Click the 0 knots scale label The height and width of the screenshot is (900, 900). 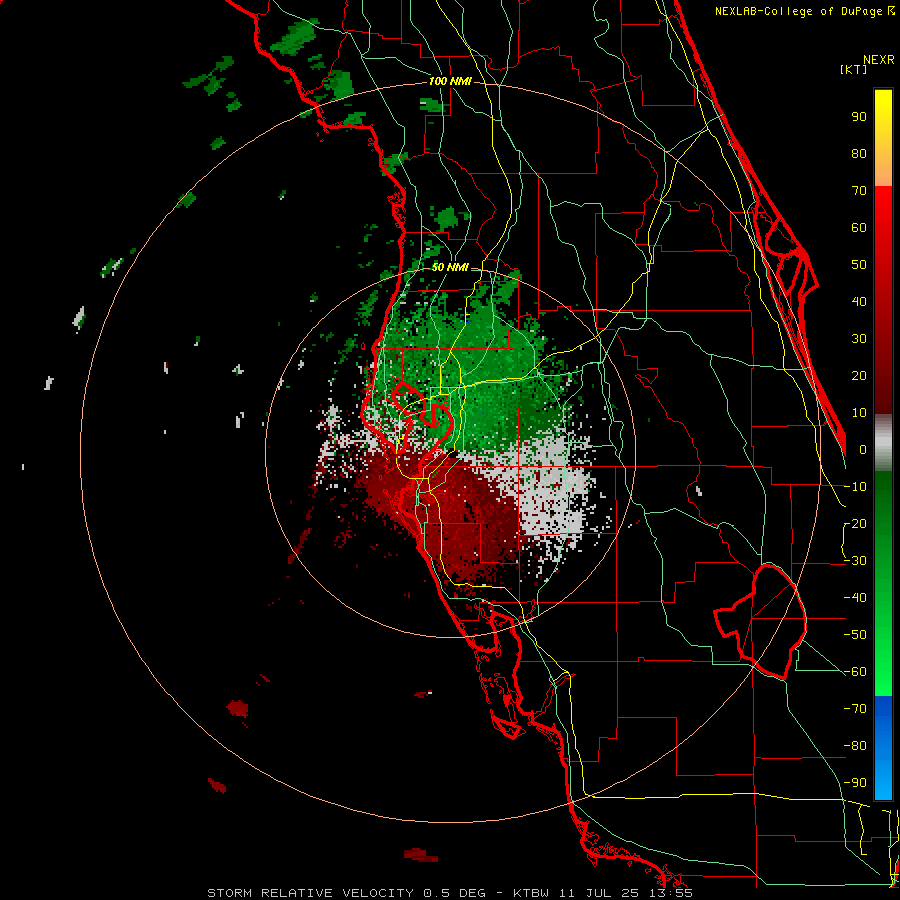coord(863,449)
